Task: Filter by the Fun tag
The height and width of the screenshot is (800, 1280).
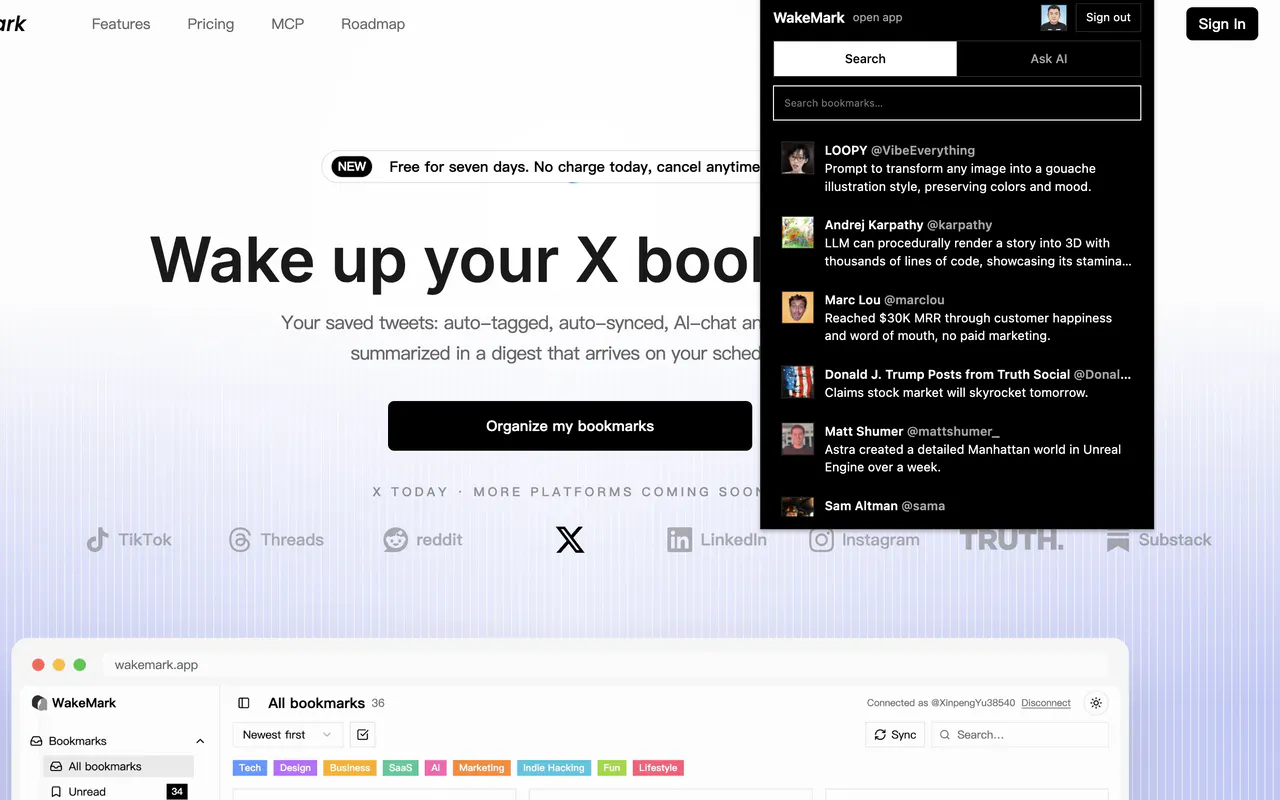Action: click(x=612, y=768)
